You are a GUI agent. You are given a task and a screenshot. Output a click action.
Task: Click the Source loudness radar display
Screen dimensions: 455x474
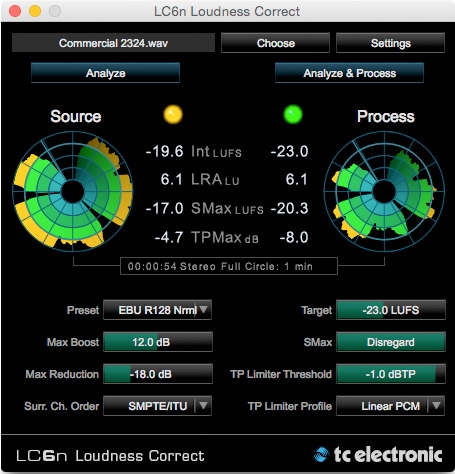click(x=73, y=191)
